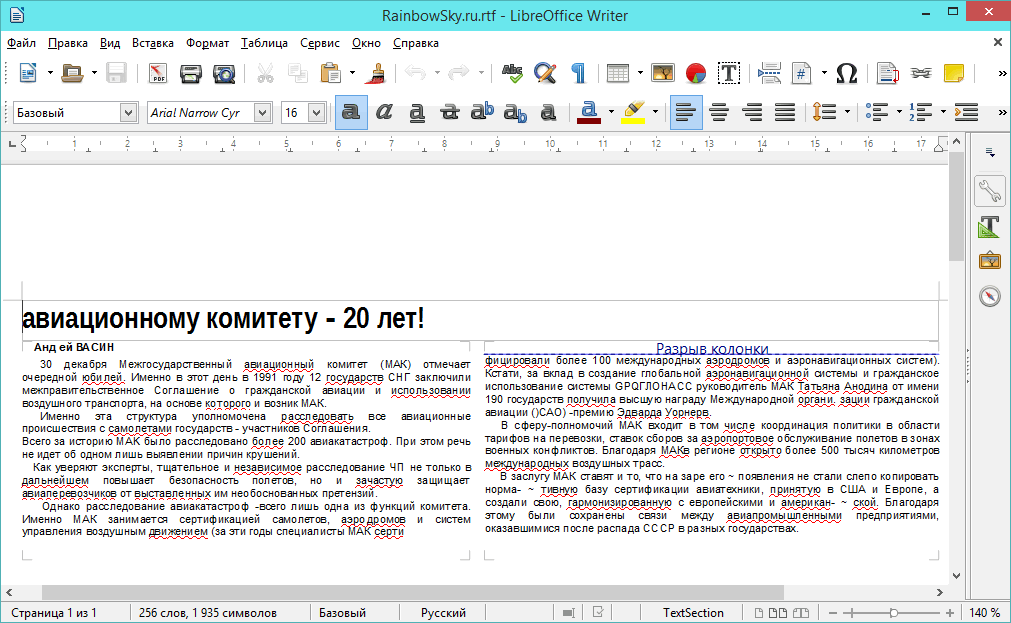Justify the paragraph text

pos(785,112)
